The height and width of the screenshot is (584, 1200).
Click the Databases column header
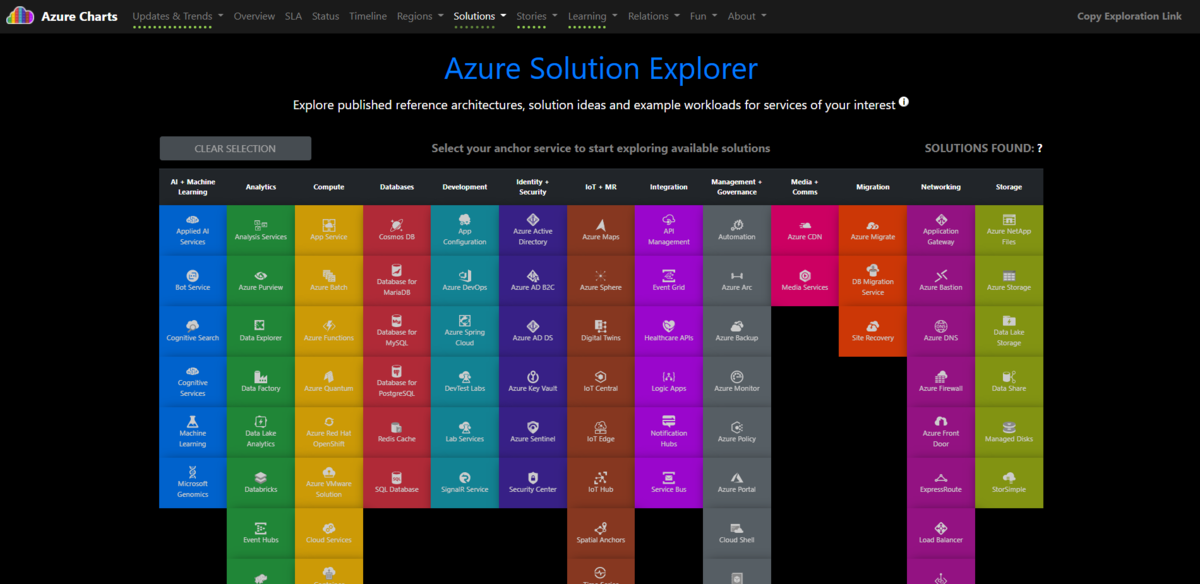tap(397, 187)
